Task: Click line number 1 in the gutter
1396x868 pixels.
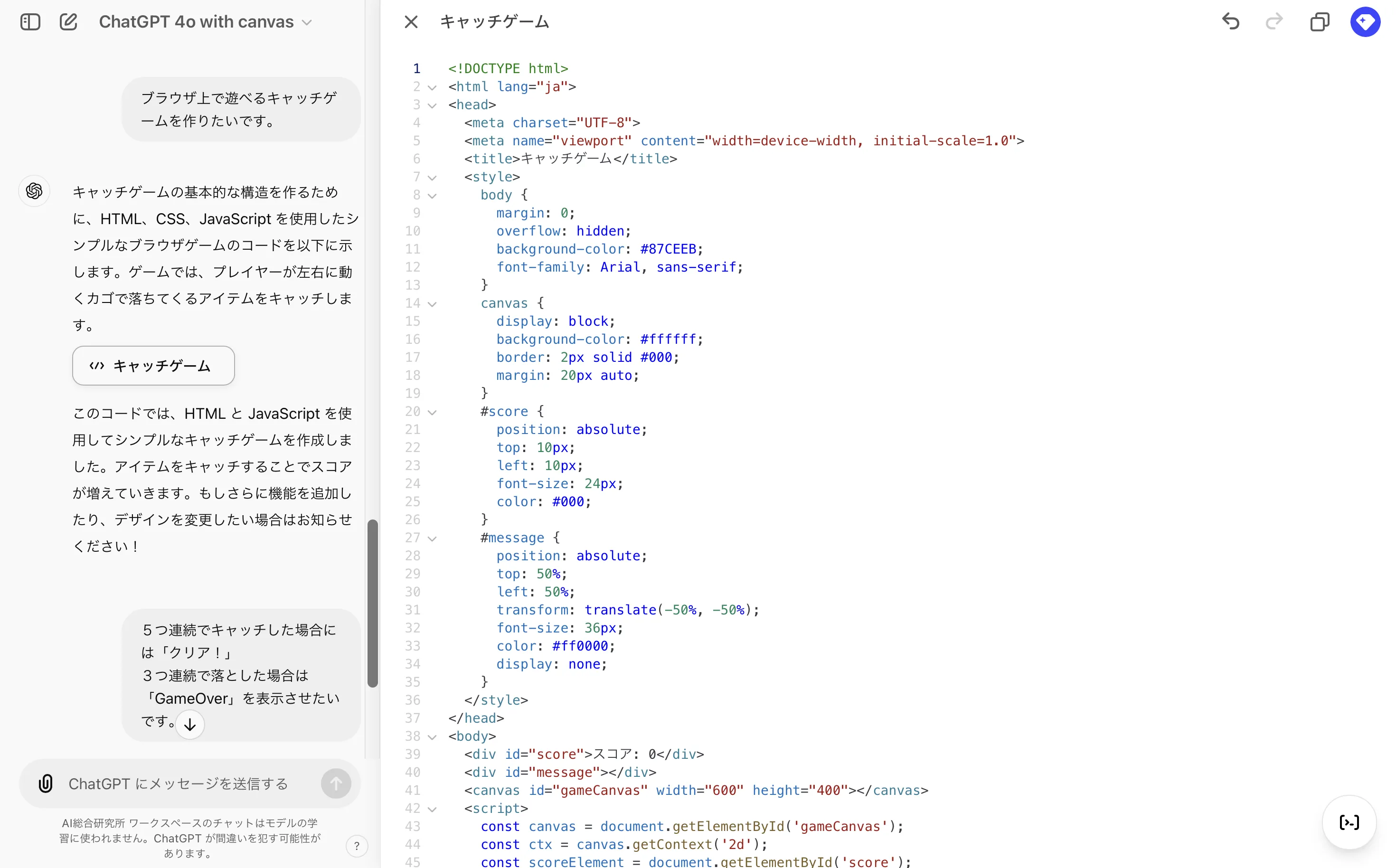Action: pos(417,68)
